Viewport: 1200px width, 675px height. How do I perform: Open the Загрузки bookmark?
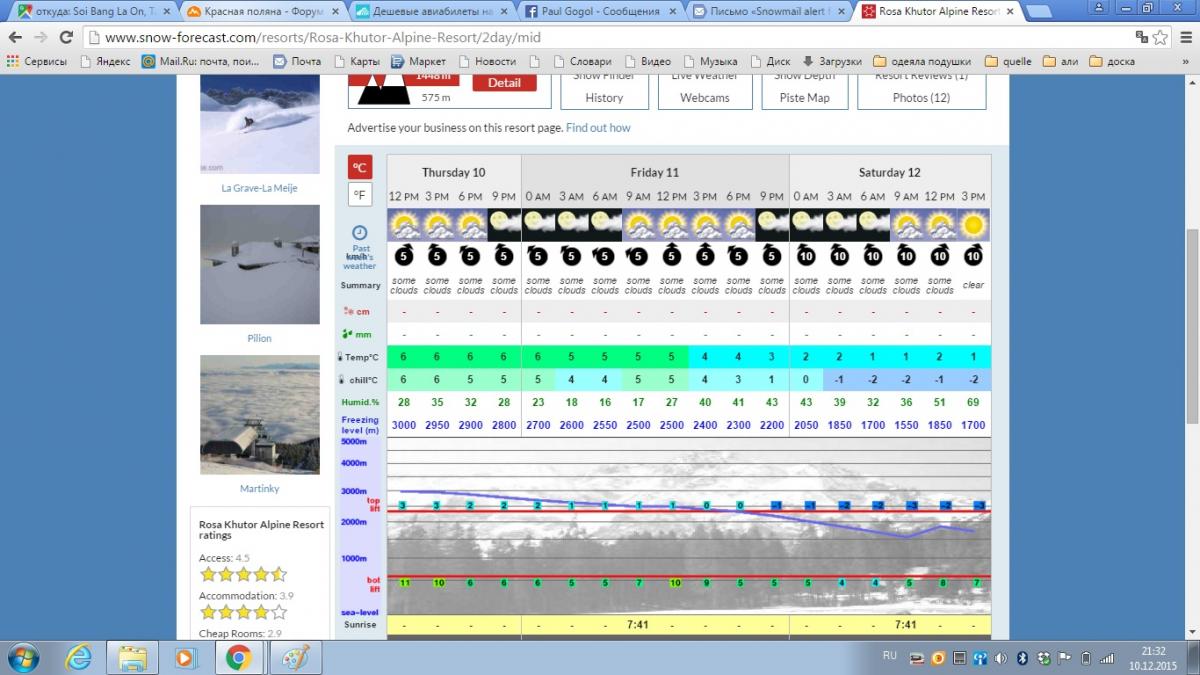pos(831,61)
